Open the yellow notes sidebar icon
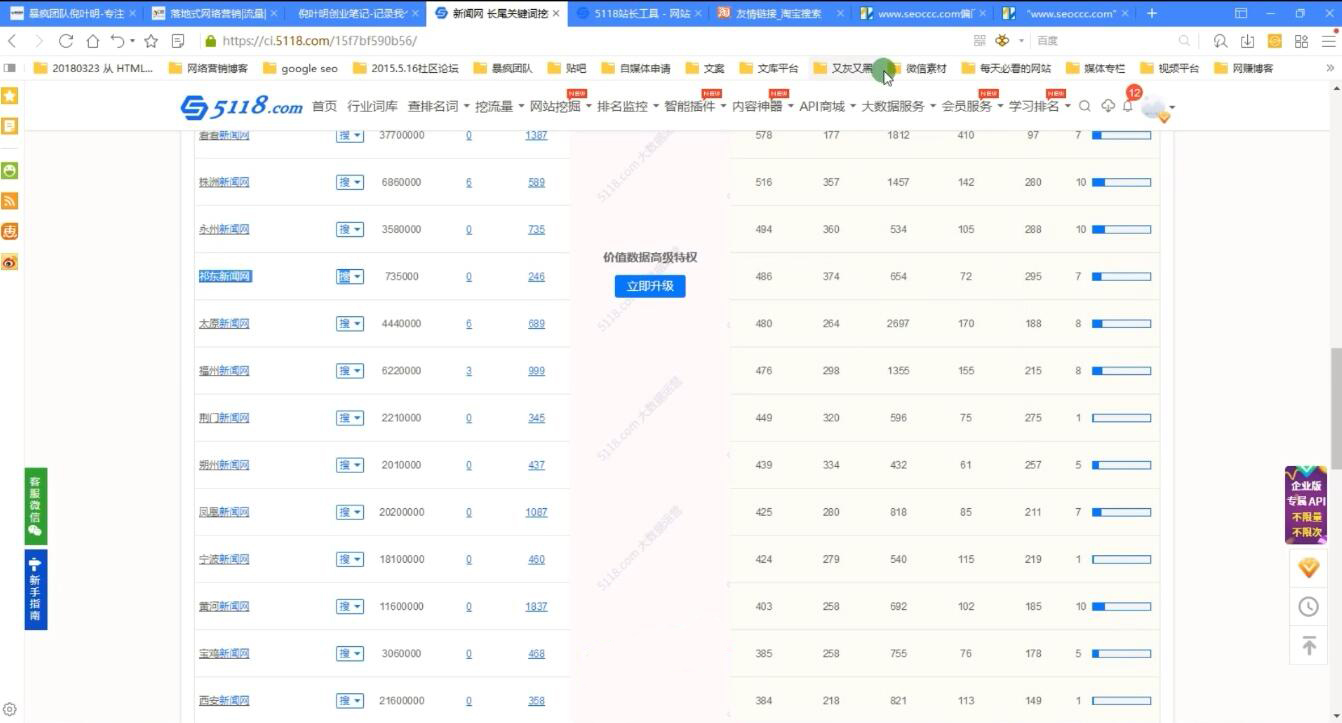 pyautogui.click(x=9, y=126)
